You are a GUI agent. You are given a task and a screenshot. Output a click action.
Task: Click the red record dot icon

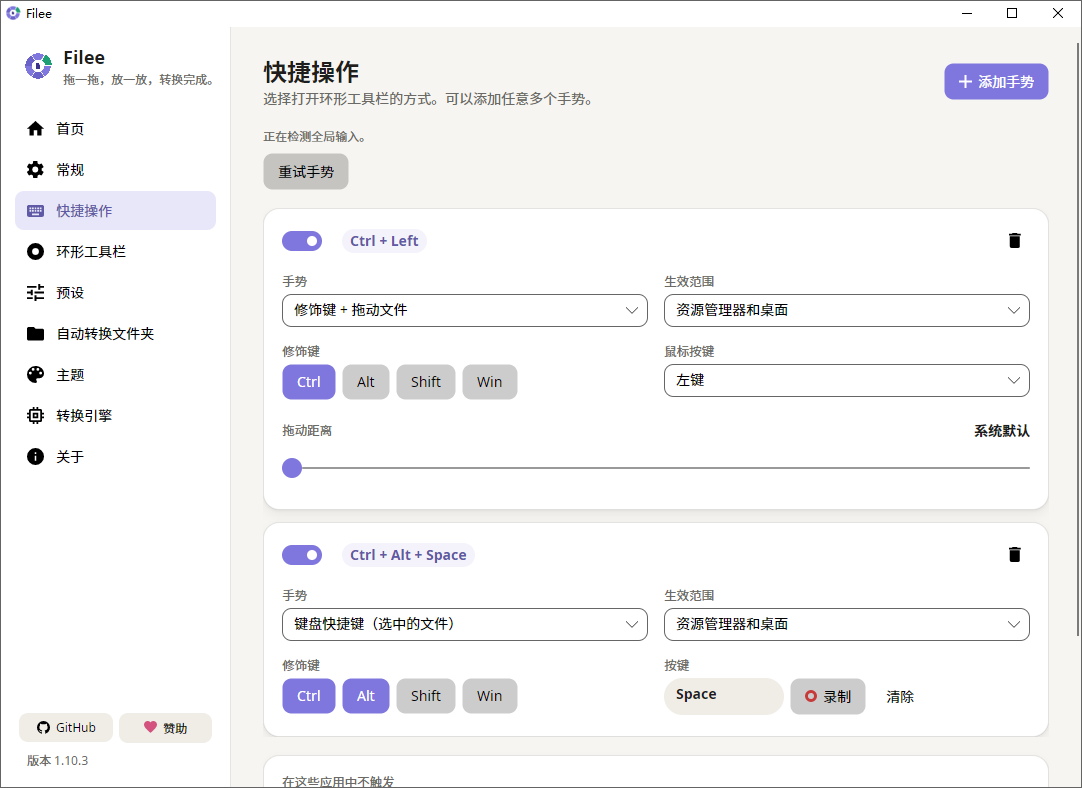pyautogui.click(x=811, y=696)
